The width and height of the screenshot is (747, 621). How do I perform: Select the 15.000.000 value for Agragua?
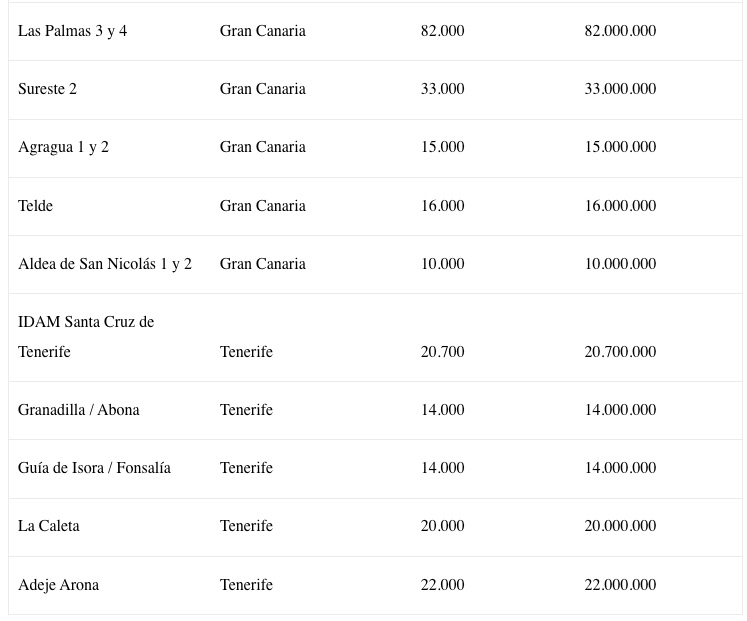620,147
